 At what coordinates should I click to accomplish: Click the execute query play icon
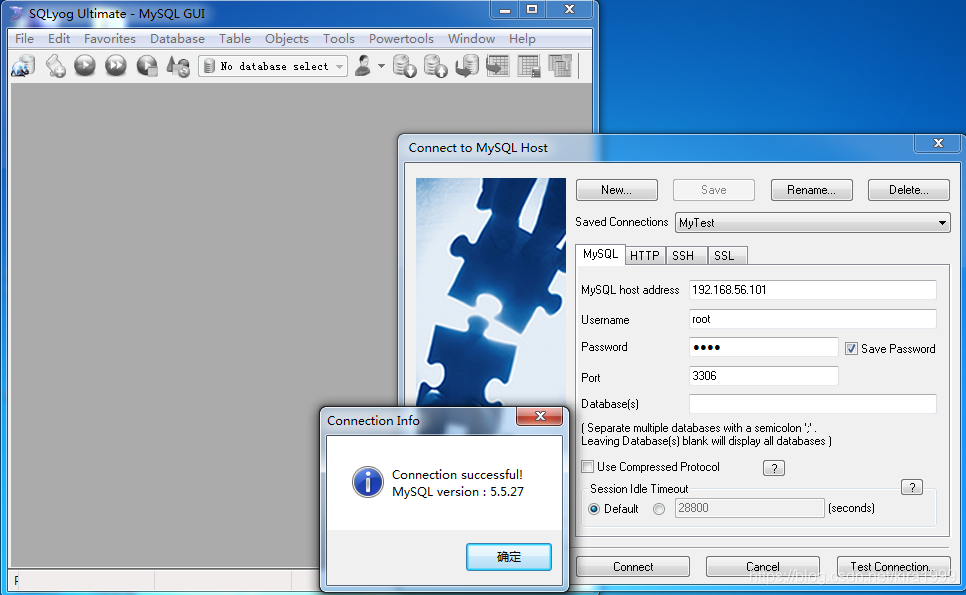(85, 65)
